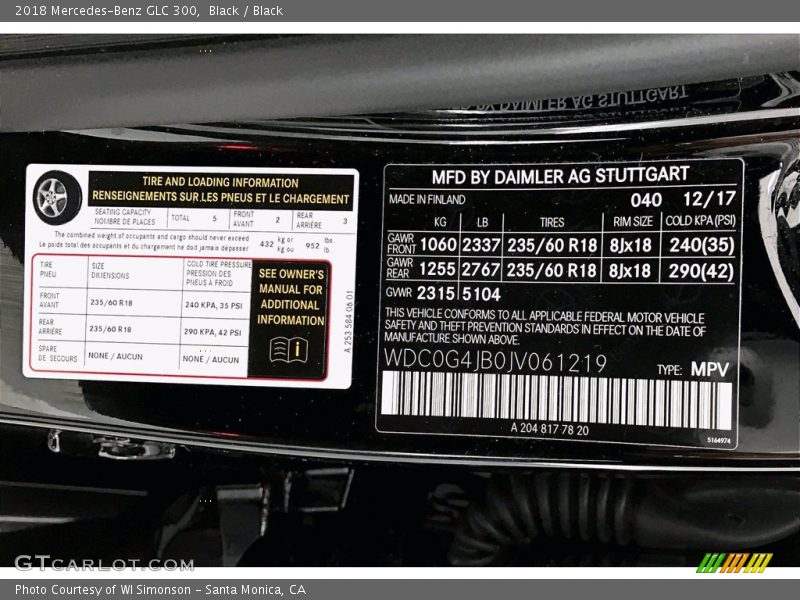Click 'COLD KPA (PSI)' column header

[700, 220]
